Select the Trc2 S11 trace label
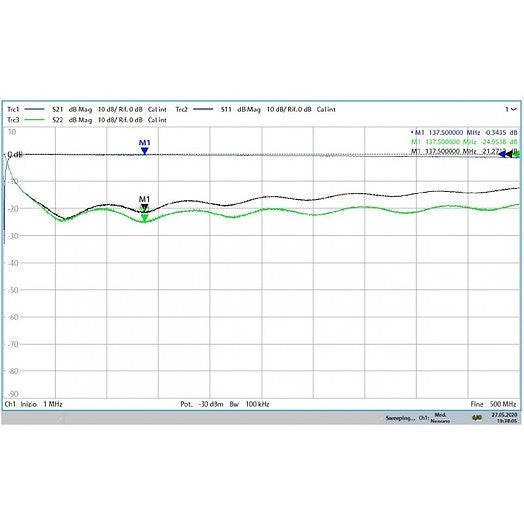 [x=226, y=109]
